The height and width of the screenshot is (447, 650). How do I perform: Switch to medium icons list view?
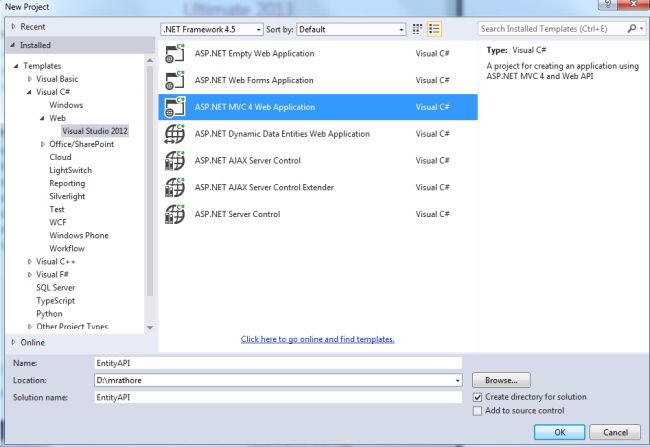pos(434,29)
